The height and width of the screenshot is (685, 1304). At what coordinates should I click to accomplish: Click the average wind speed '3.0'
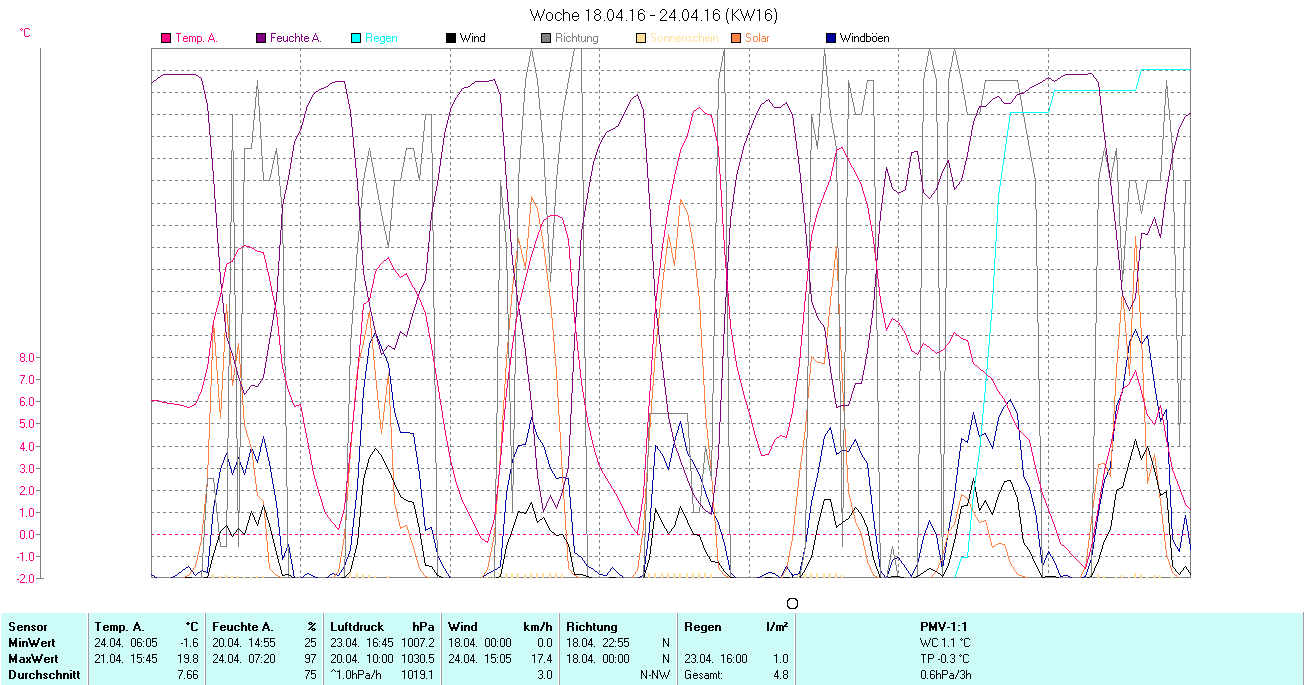(544, 675)
